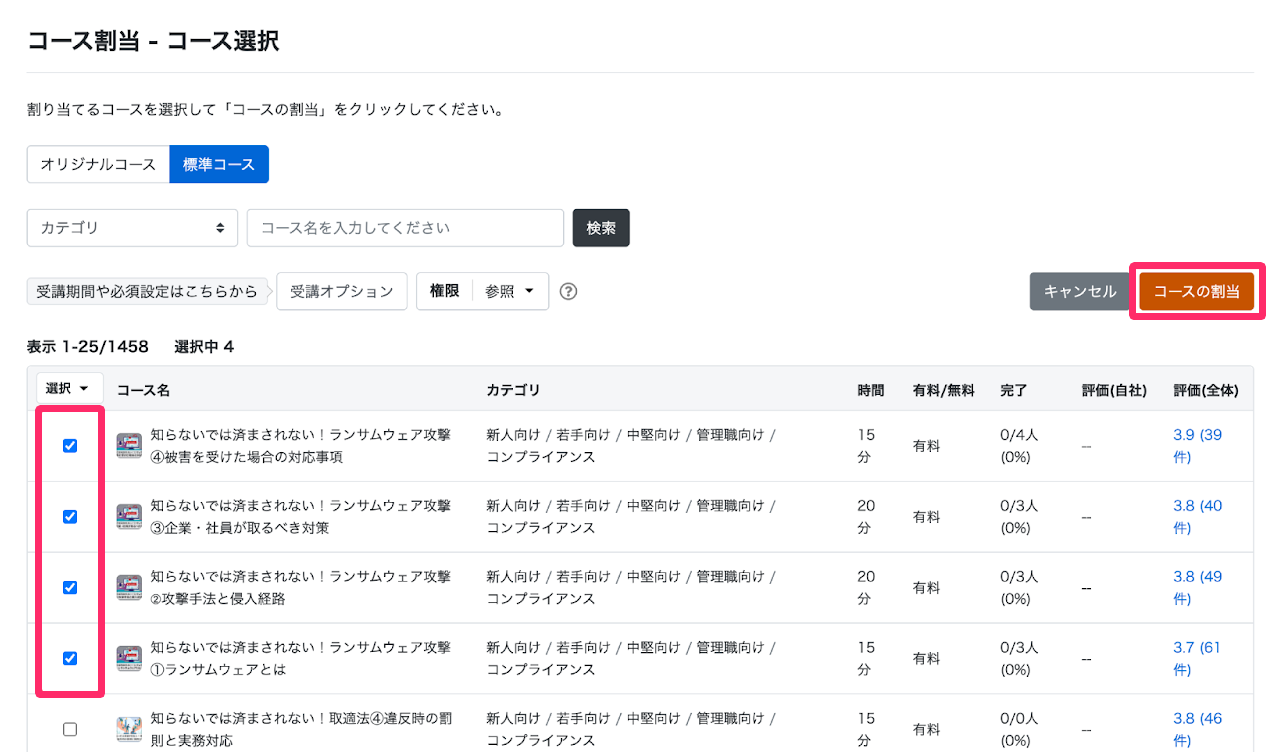
Task: Open the 3.8 (49件) rating link
Action: coord(1198,588)
